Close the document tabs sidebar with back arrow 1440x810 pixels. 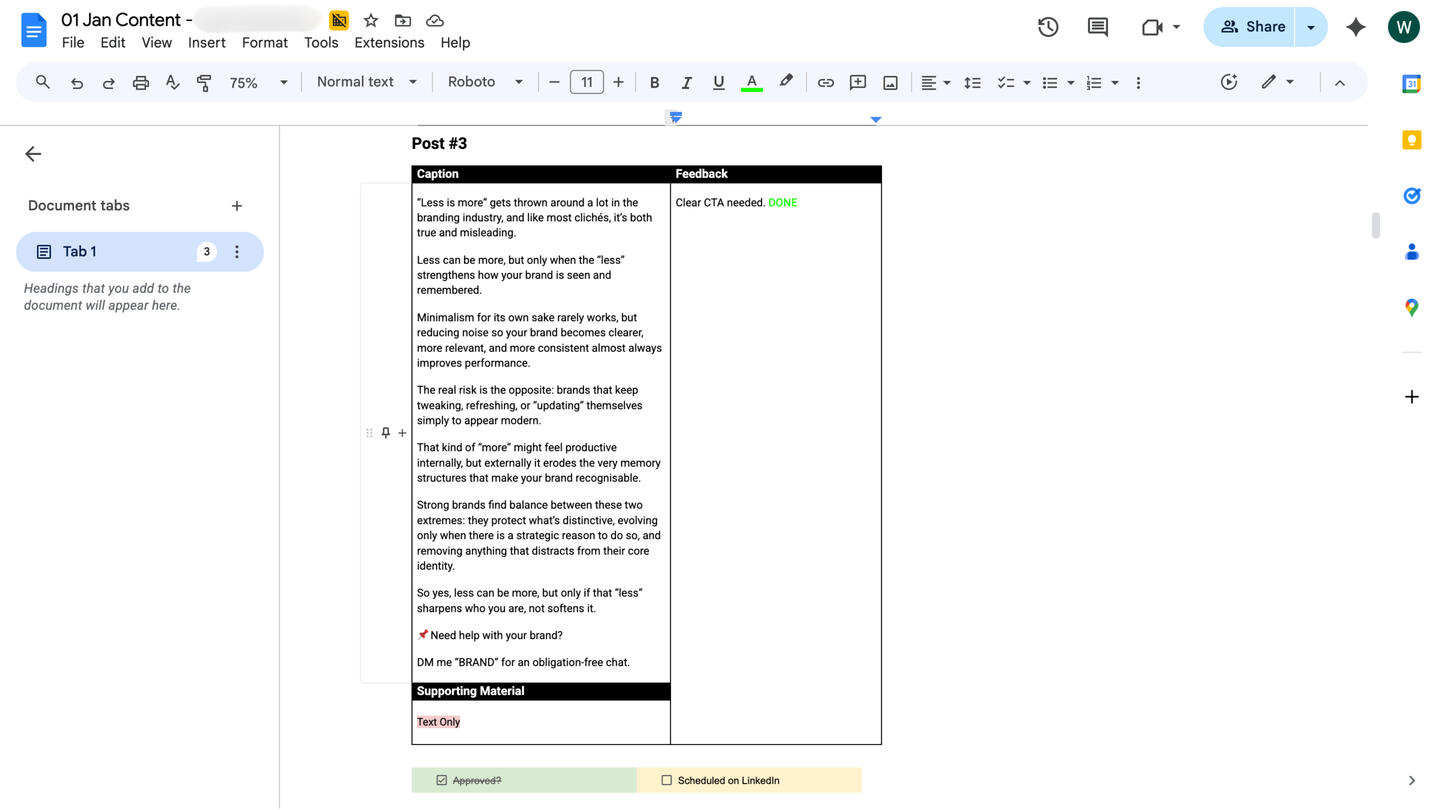[33, 154]
